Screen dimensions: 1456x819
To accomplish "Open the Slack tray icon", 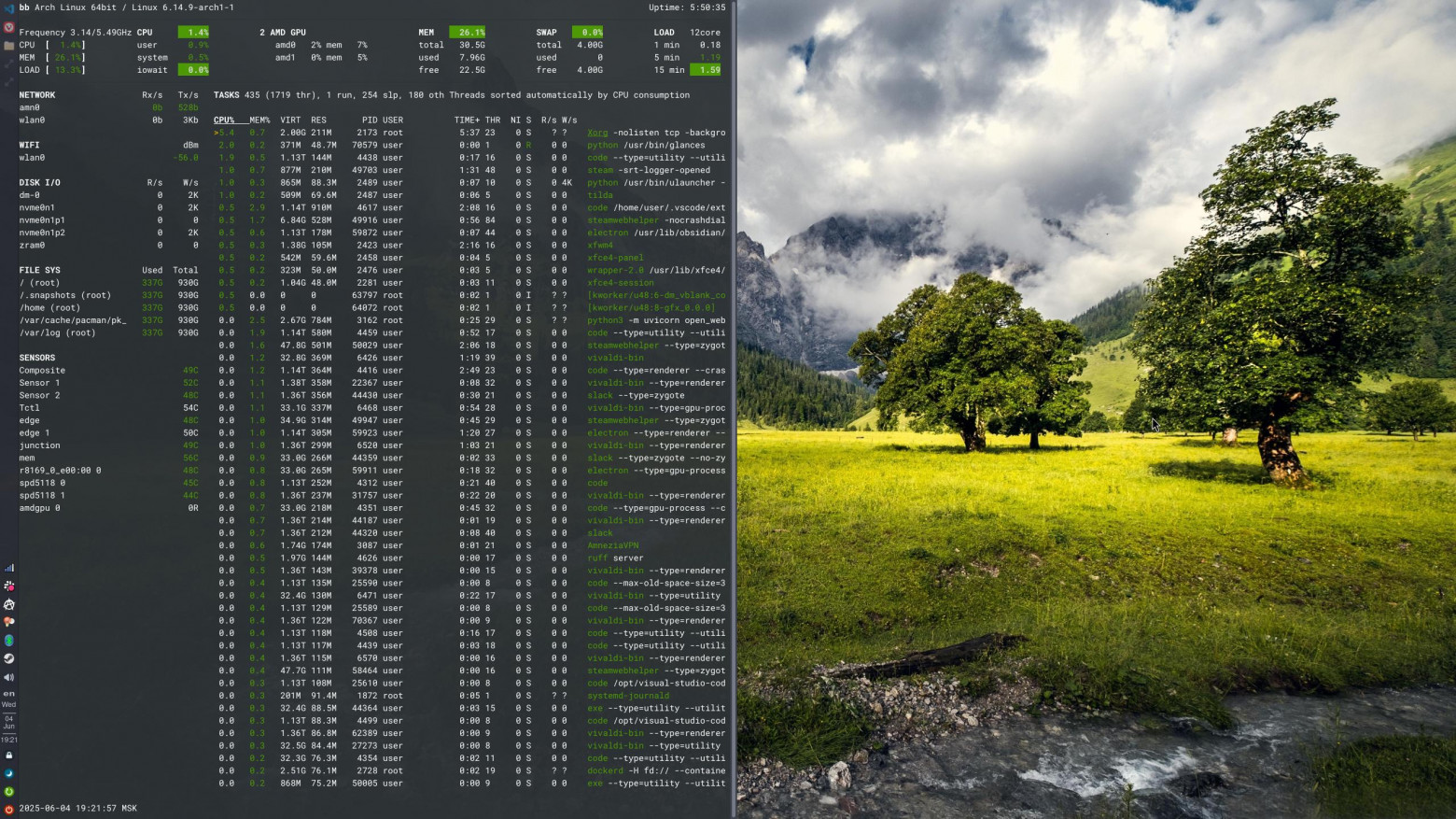I will 9,586.
